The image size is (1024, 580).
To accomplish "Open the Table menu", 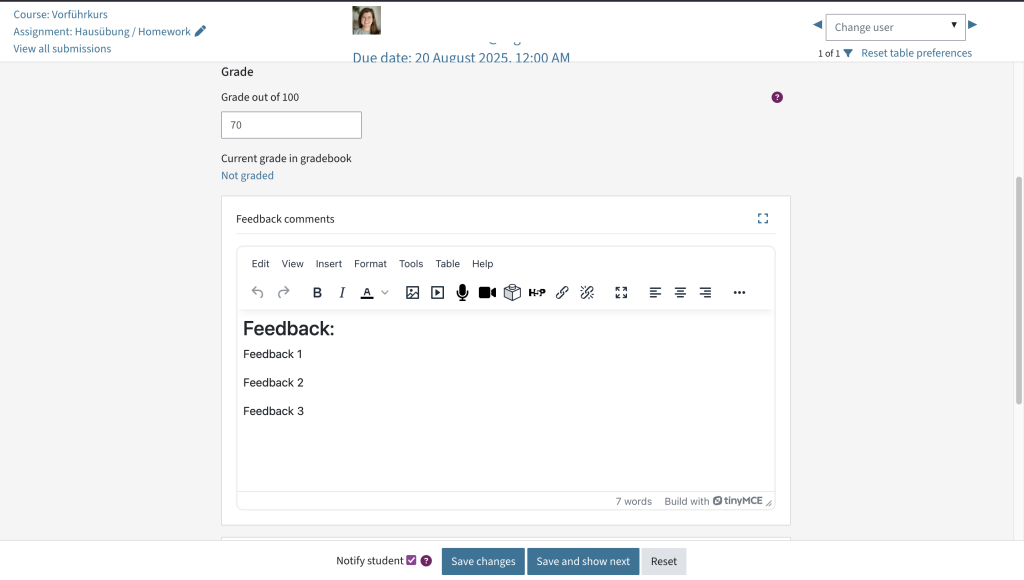I will pyautogui.click(x=447, y=264).
